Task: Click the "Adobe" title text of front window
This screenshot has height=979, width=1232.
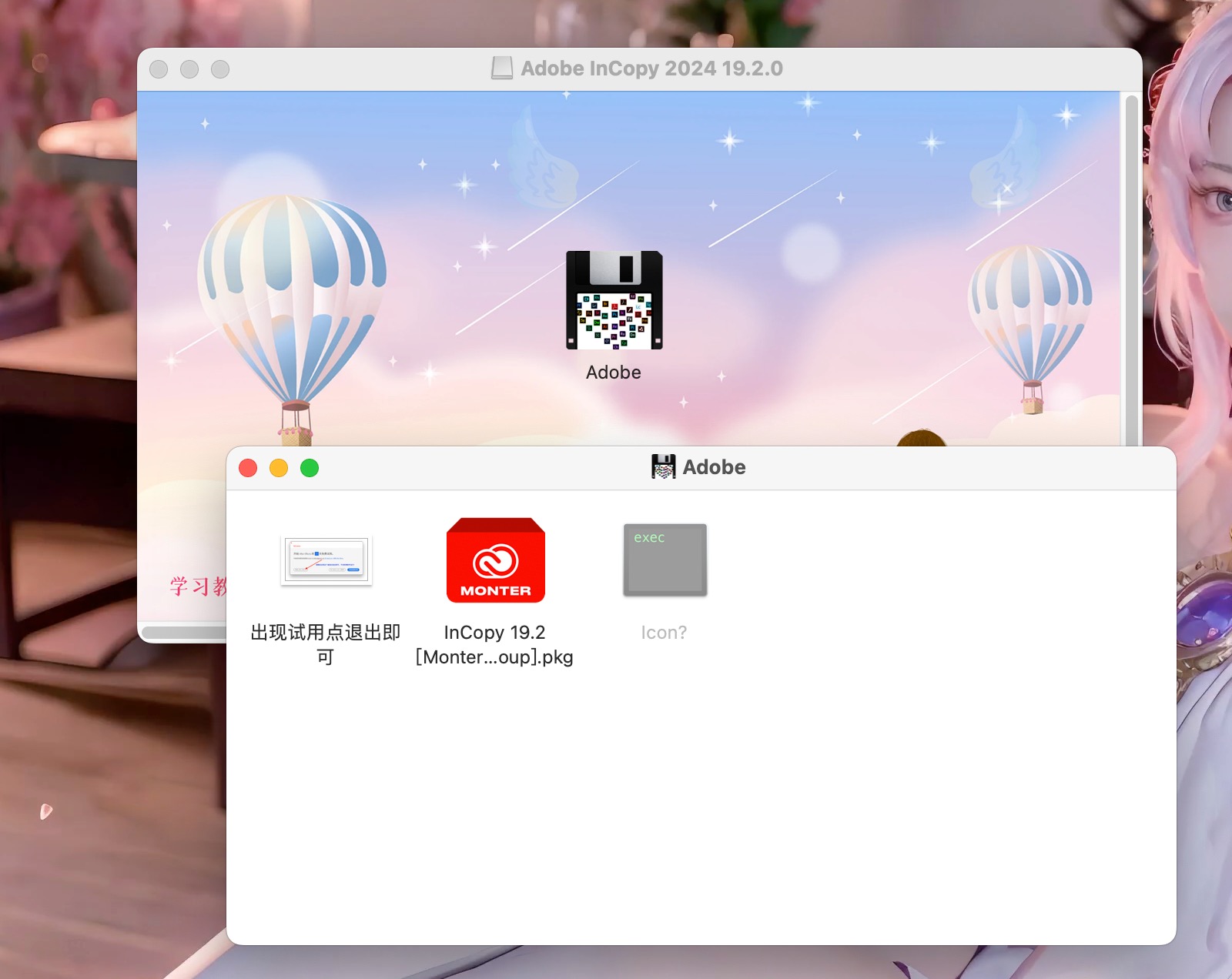Action: point(714,467)
